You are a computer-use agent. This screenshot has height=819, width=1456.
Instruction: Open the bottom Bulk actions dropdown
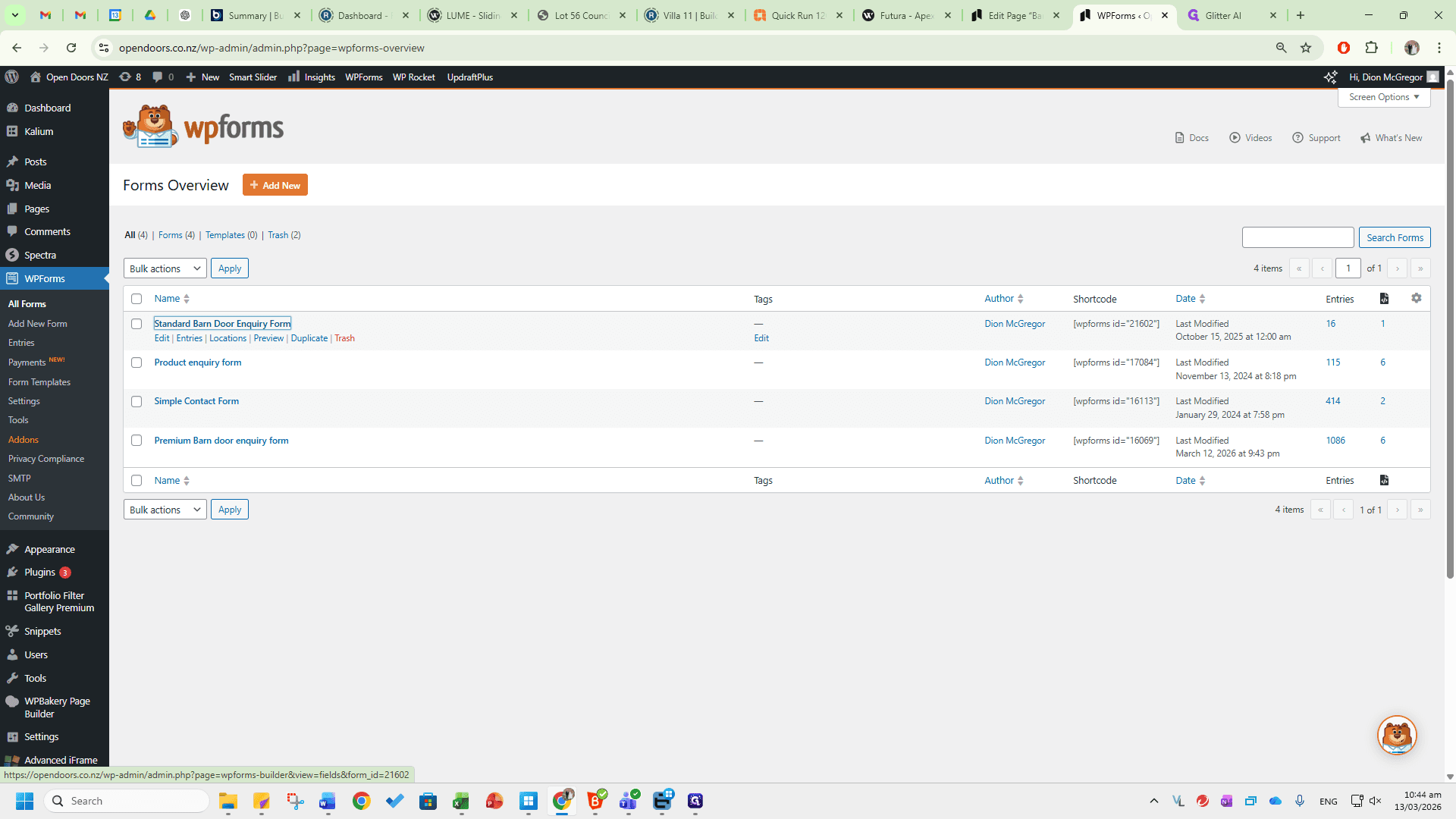(165, 510)
